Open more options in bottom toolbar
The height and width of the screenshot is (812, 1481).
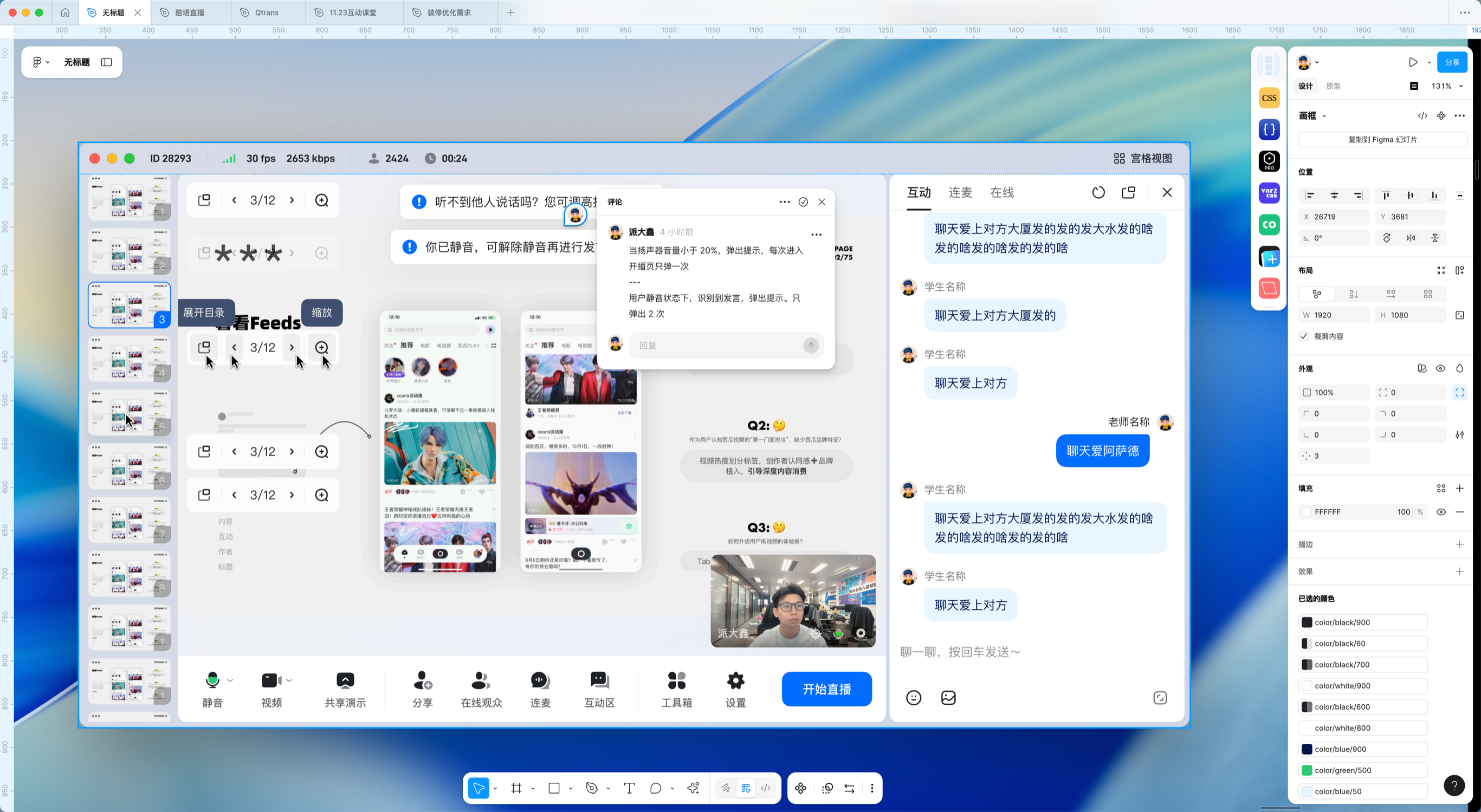(x=872, y=788)
